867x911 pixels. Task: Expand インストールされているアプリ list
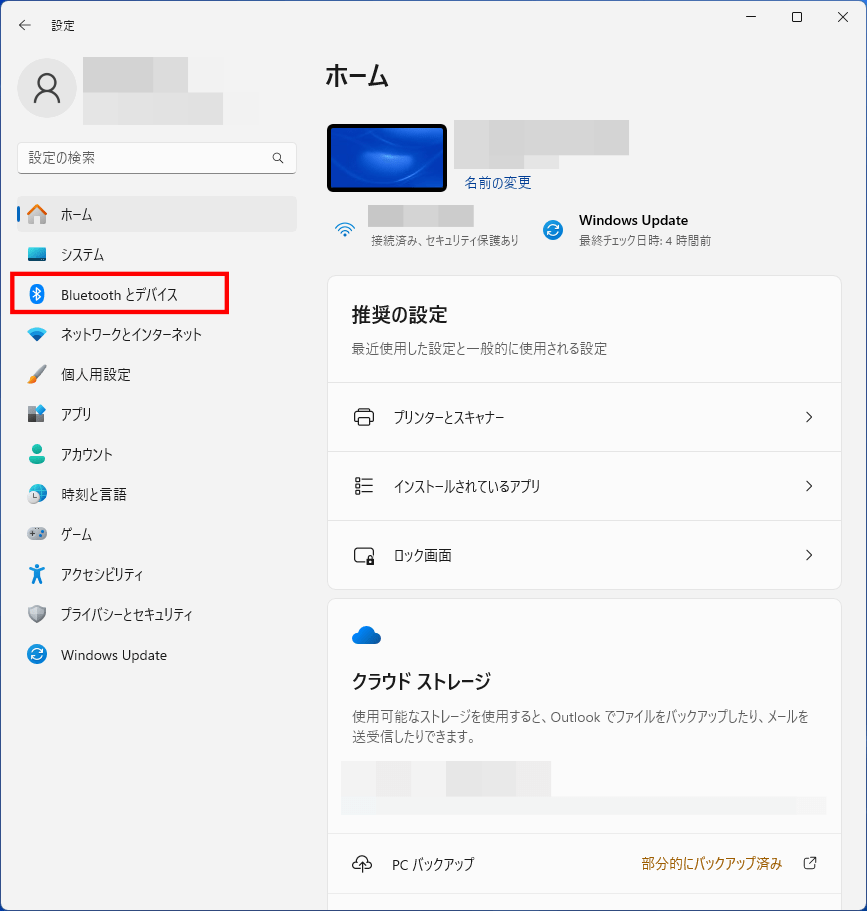(x=584, y=486)
